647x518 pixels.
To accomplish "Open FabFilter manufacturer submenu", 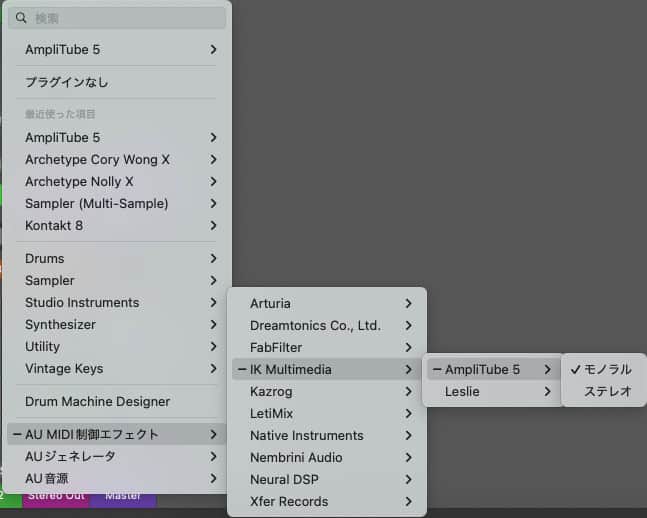I will (327, 348).
